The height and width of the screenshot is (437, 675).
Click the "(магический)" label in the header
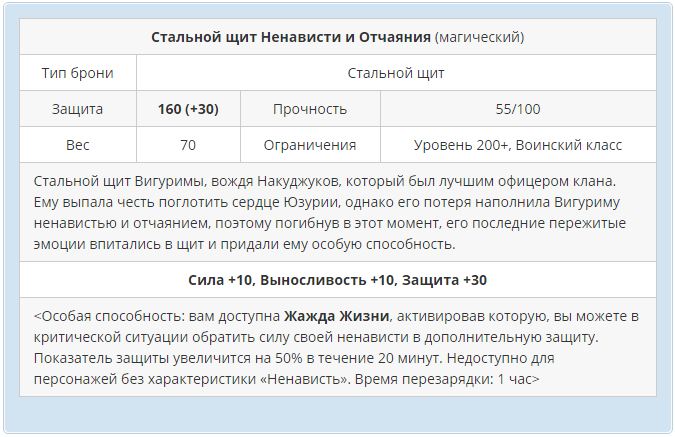(479, 37)
